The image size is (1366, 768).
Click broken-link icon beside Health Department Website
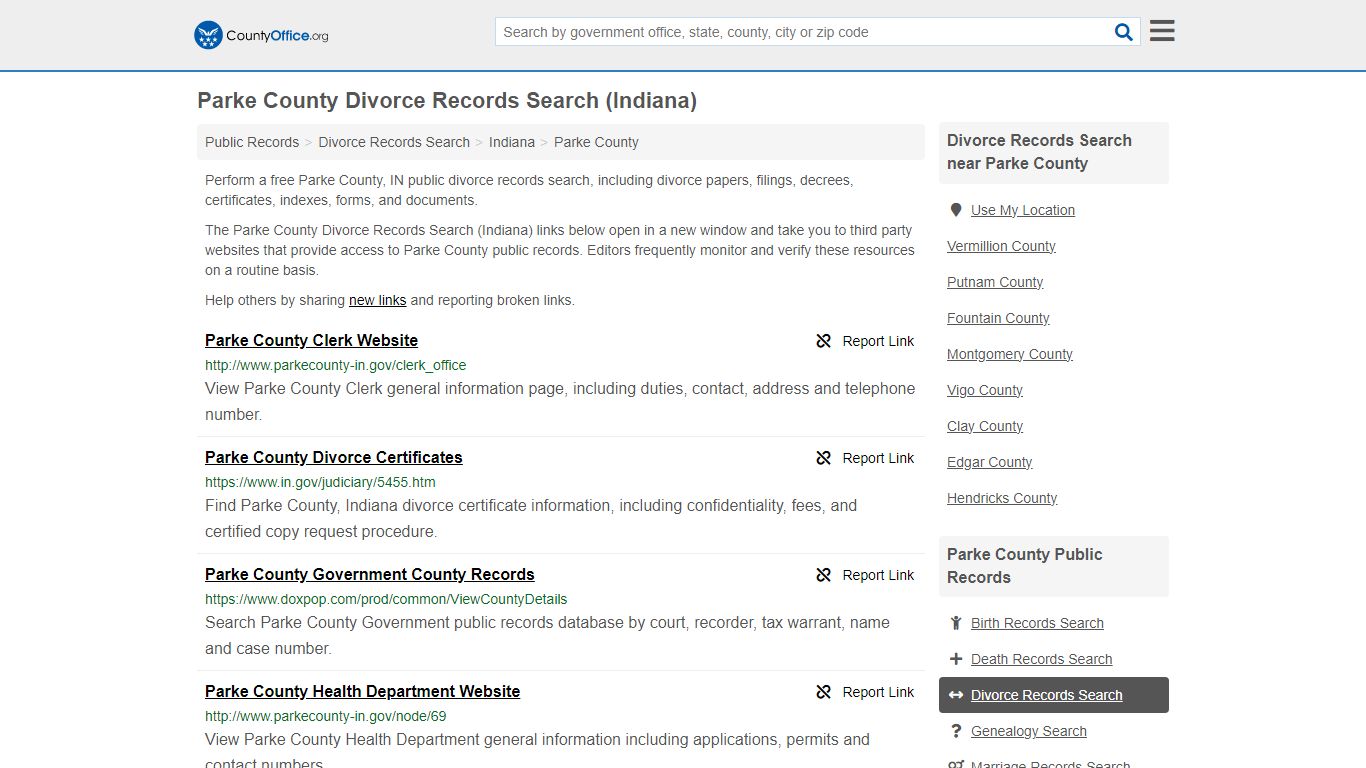tap(824, 692)
